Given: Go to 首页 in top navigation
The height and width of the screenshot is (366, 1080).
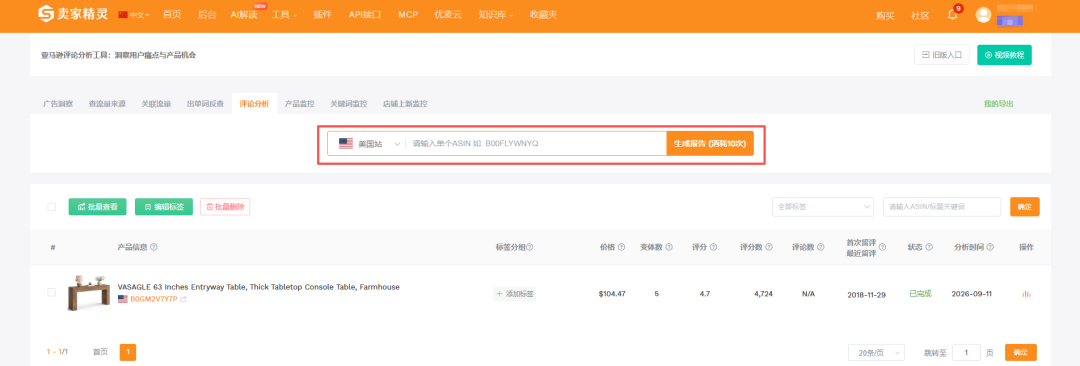Looking at the screenshot, I should point(172,14).
